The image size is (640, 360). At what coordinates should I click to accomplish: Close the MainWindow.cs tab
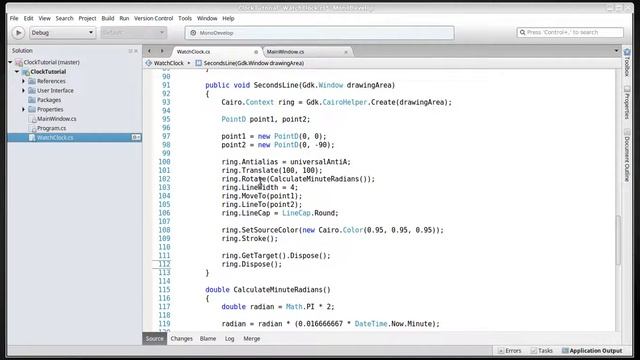(x=346, y=52)
